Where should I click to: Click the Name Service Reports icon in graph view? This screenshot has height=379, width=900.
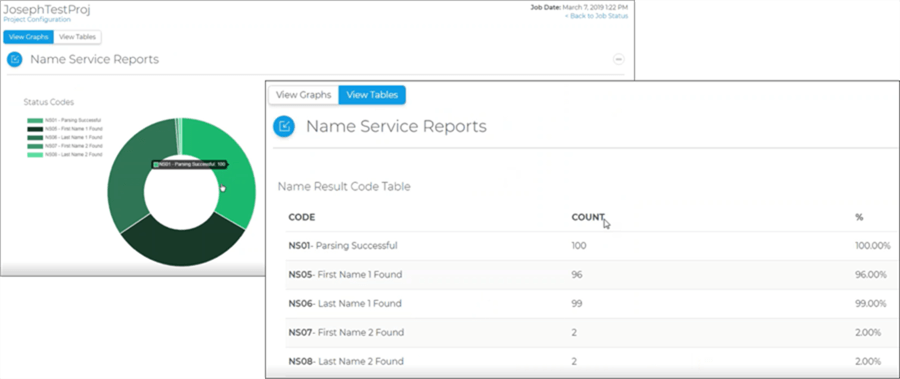(15, 59)
